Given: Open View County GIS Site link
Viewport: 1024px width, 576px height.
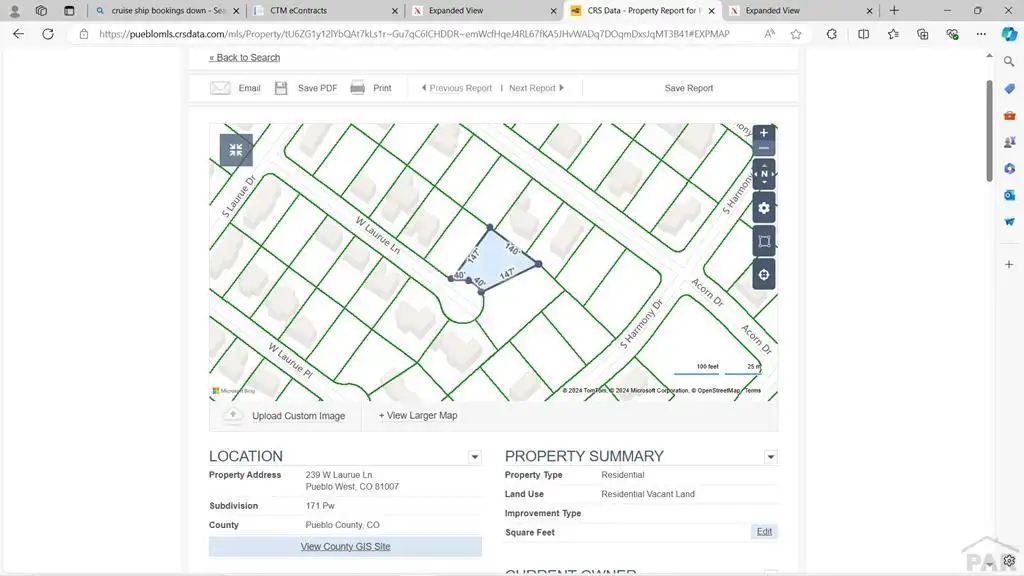Looking at the screenshot, I should coord(345,547).
